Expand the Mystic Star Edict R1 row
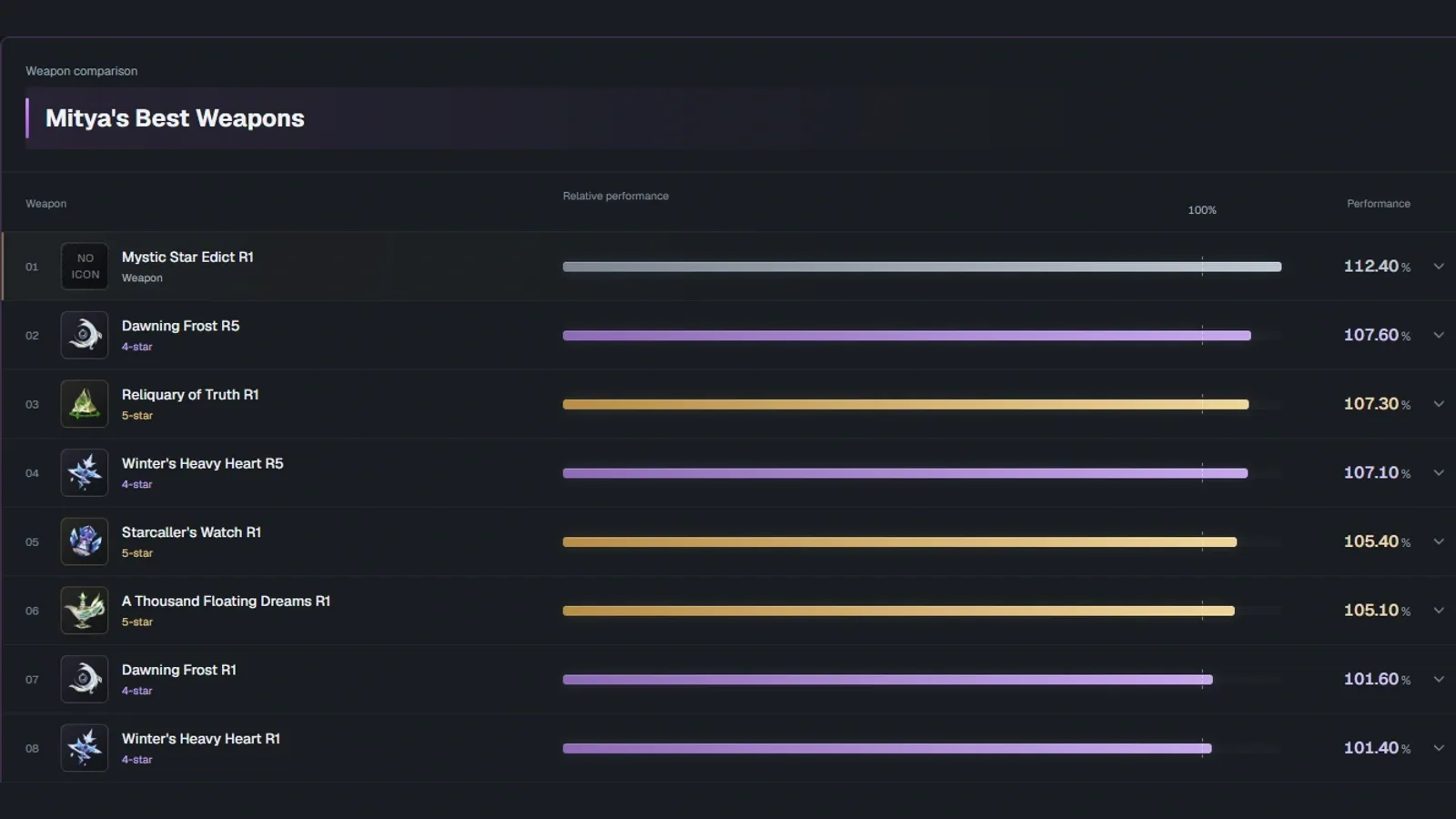Image resolution: width=1456 pixels, height=819 pixels. click(1439, 267)
